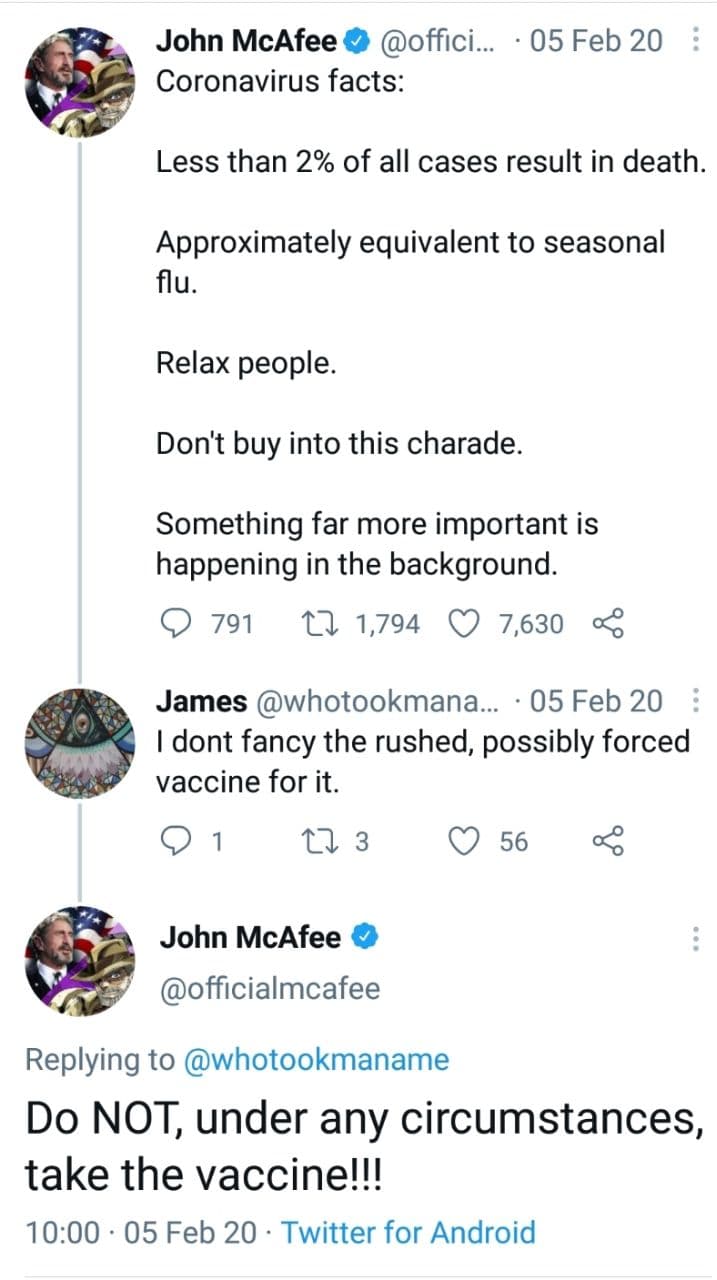
Task: Tap James display name on second tweet
Action: [202, 702]
